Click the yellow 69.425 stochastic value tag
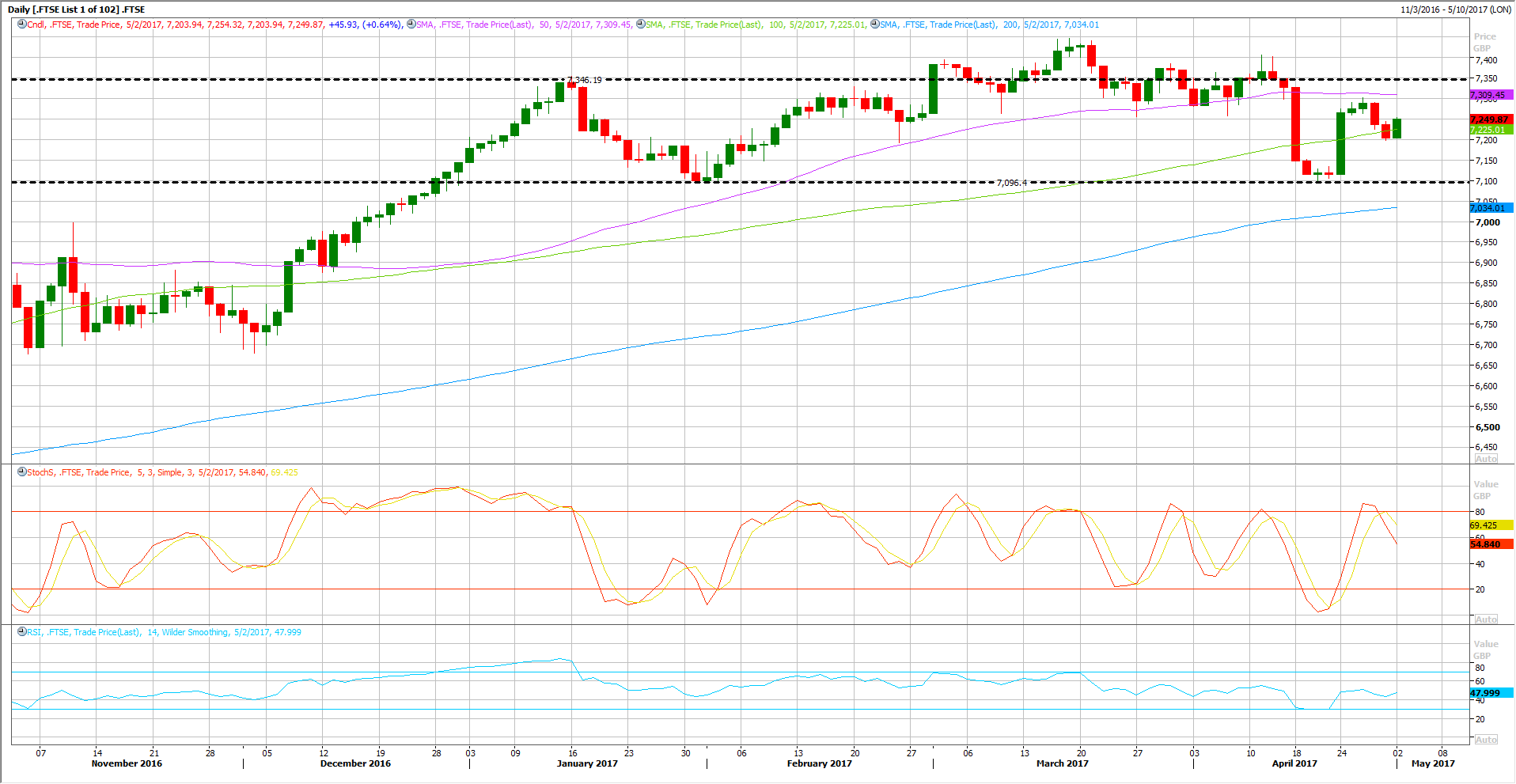The image size is (1516, 784). 1490,525
